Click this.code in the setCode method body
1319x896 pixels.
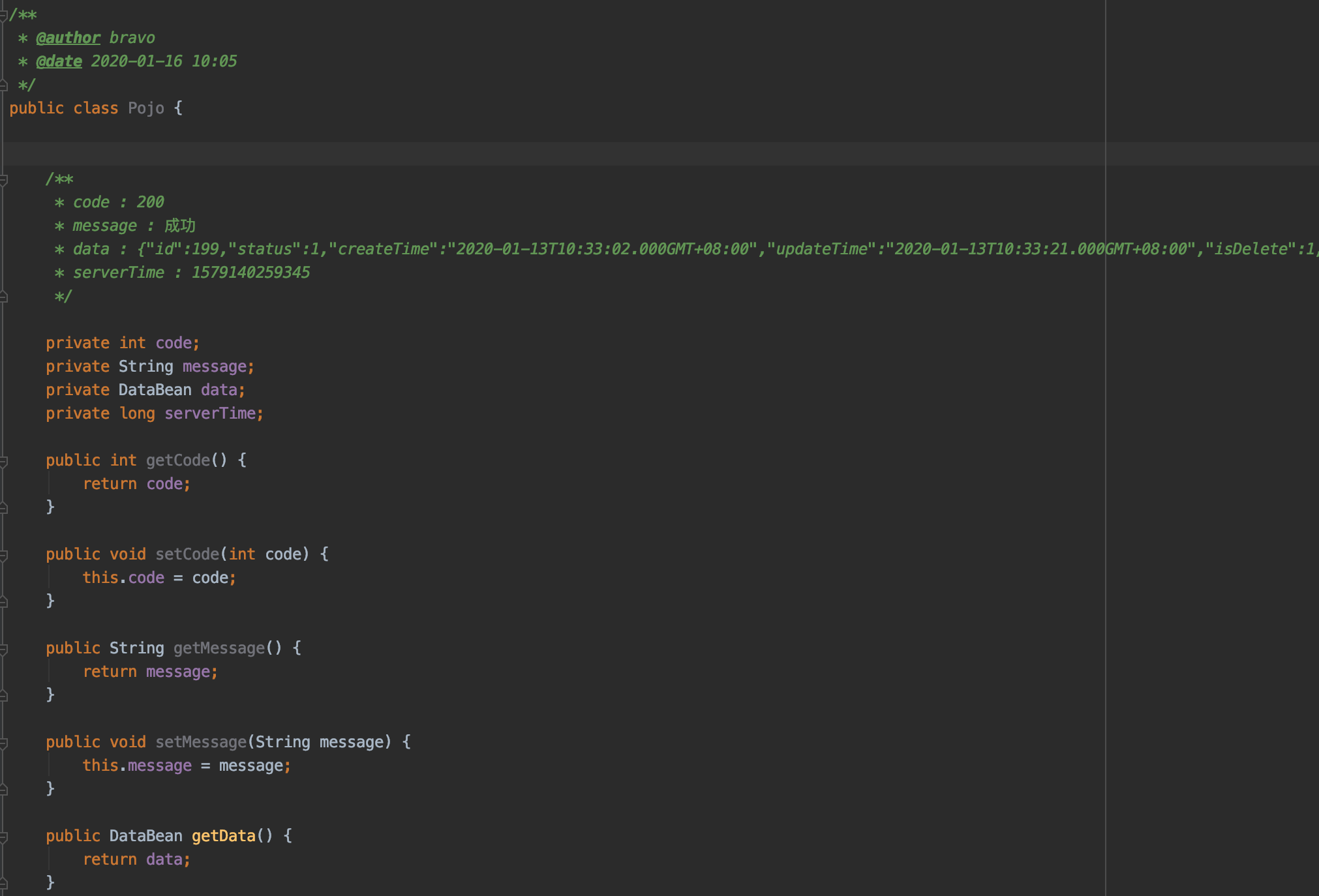click(123, 578)
